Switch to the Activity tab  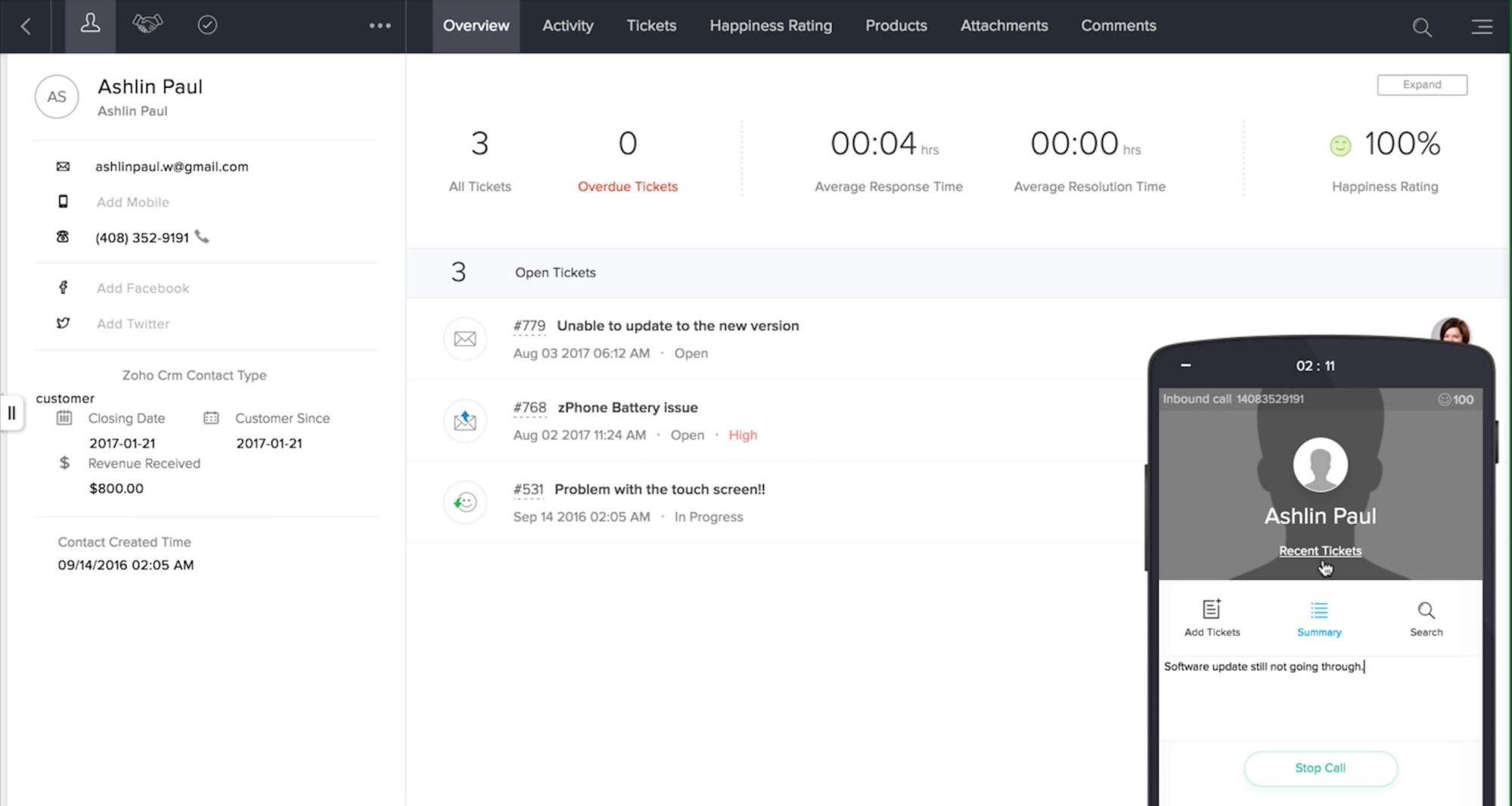pyautogui.click(x=567, y=26)
